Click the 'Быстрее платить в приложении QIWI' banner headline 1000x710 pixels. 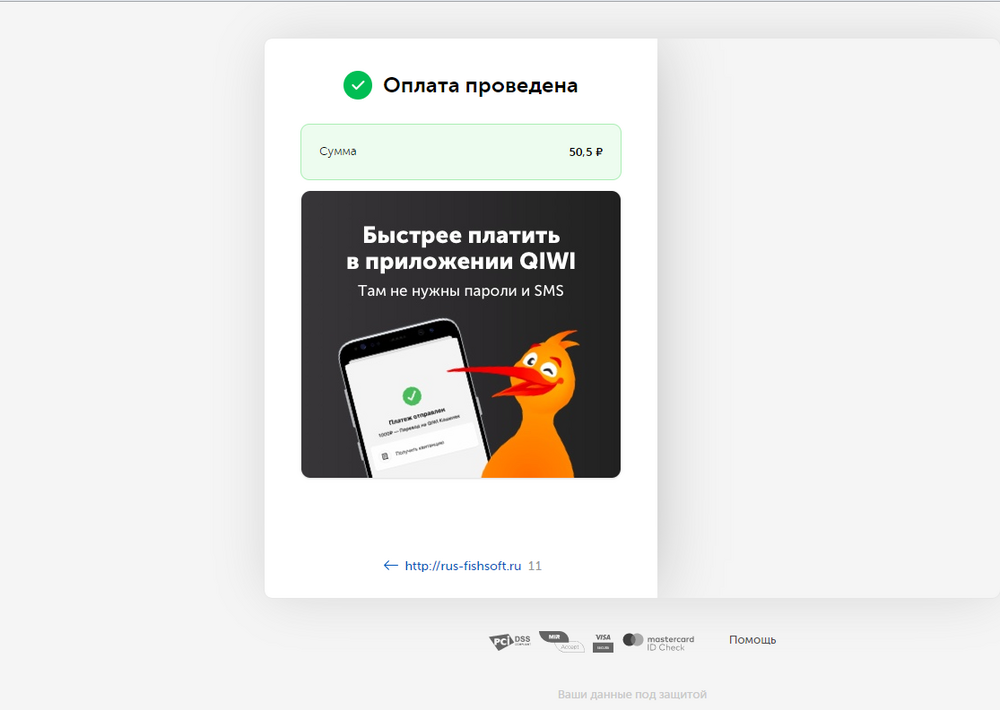pyautogui.click(x=461, y=248)
